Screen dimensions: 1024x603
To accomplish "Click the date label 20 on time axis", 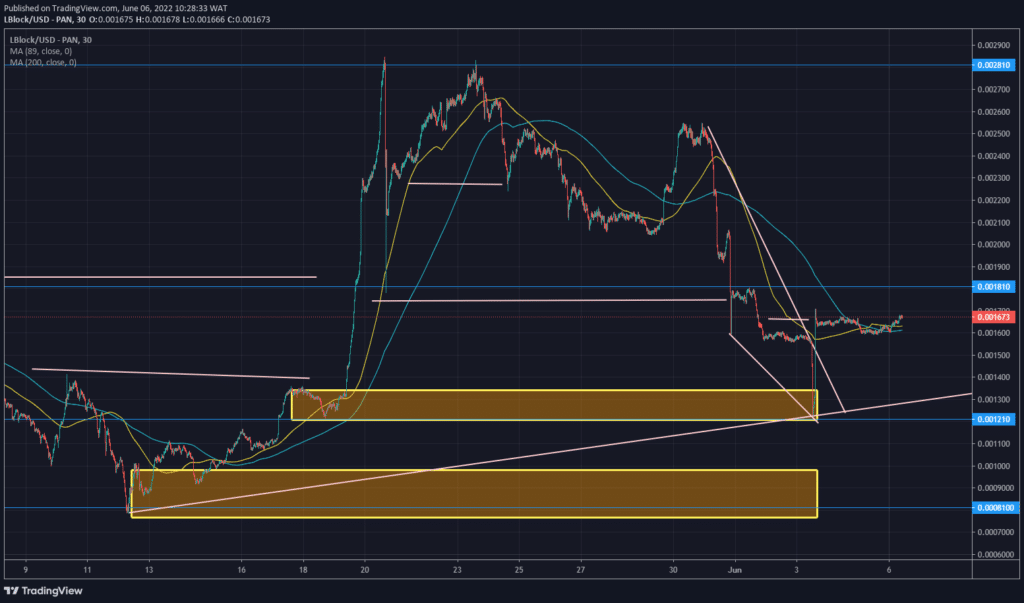I will [x=364, y=570].
